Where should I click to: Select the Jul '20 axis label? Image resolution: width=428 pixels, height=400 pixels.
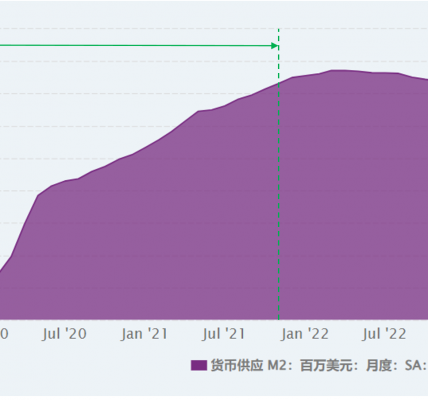64,334
